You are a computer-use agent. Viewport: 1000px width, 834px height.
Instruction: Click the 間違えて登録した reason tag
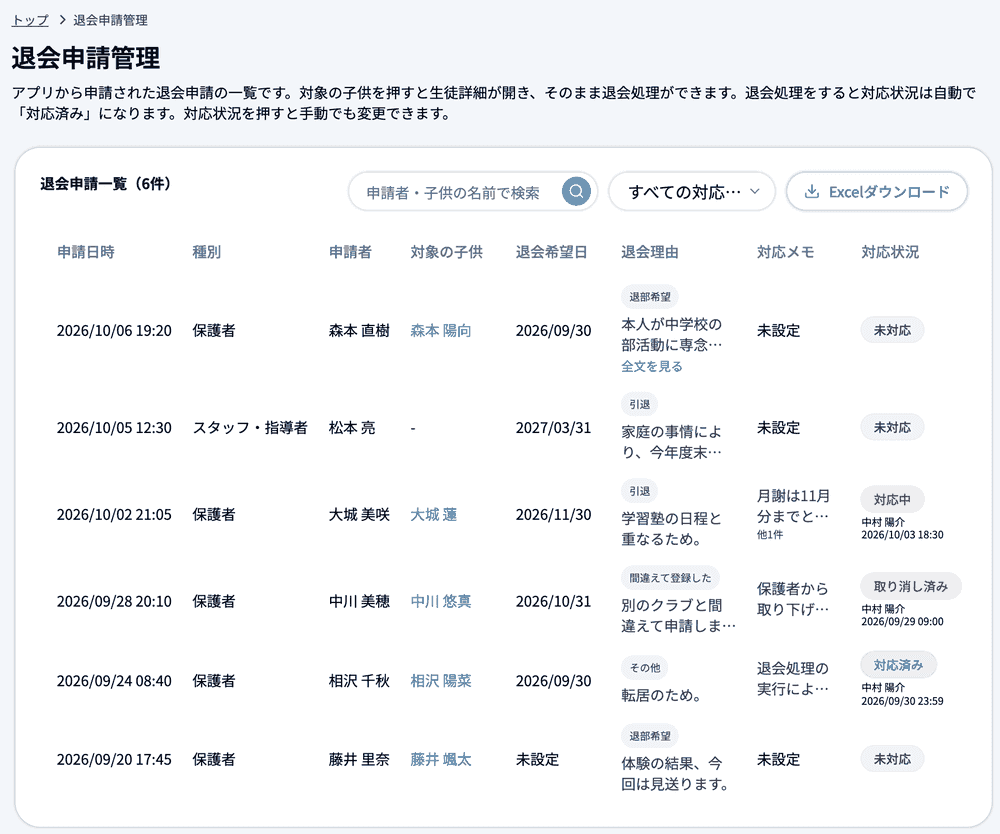(x=670, y=578)
